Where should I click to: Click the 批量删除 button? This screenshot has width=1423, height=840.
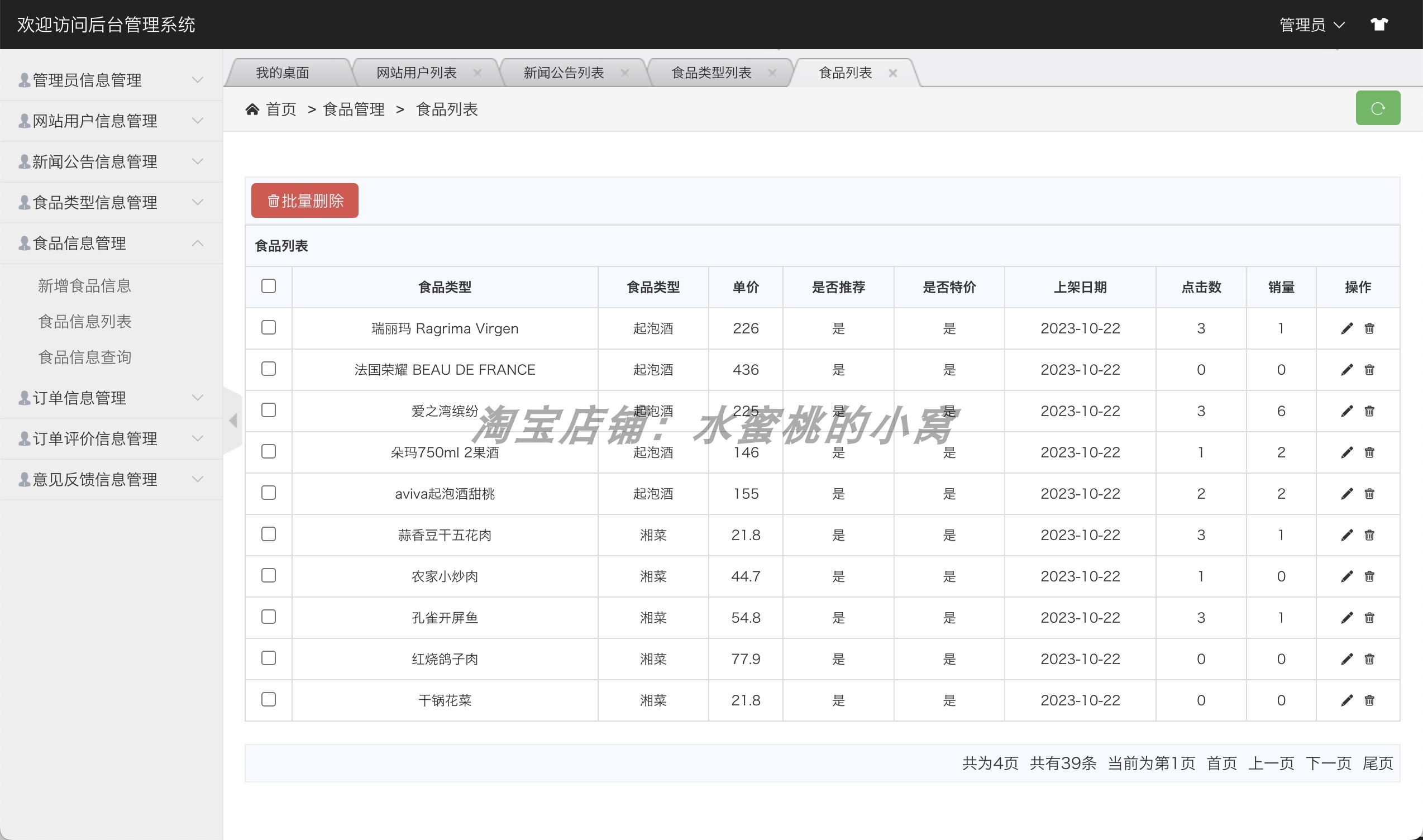pyautogui.click(x=304, y=200)
